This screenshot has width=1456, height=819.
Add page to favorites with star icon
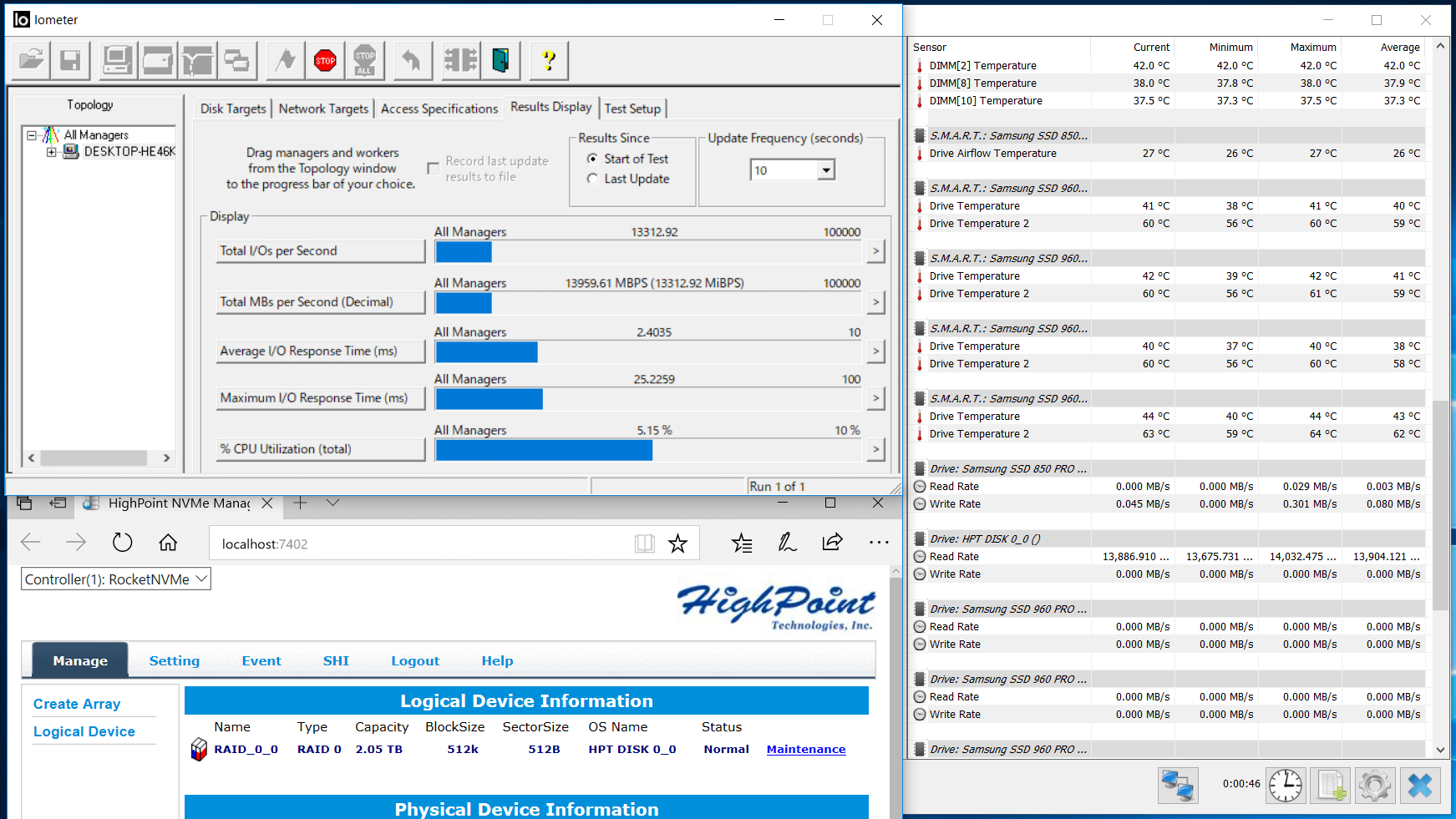coord(677,543)
